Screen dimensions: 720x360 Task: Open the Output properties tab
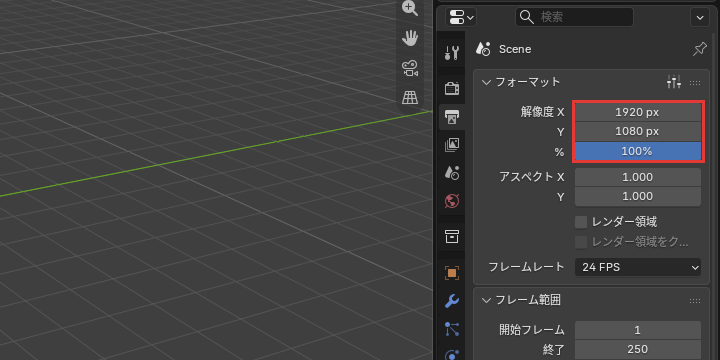(452, 117)
